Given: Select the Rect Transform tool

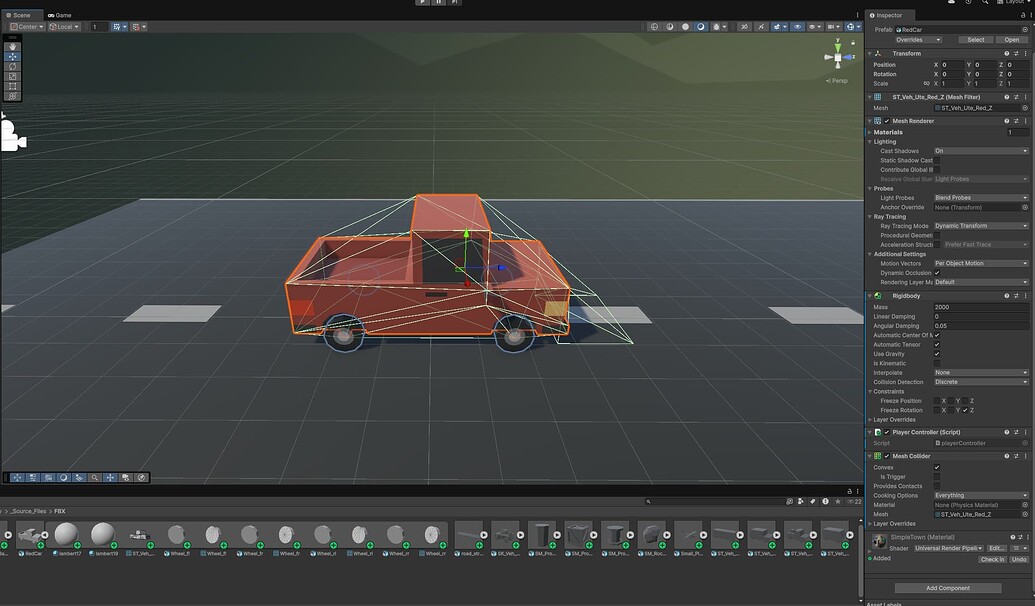Looking at the screenshot, I should [x=12, y=85].
